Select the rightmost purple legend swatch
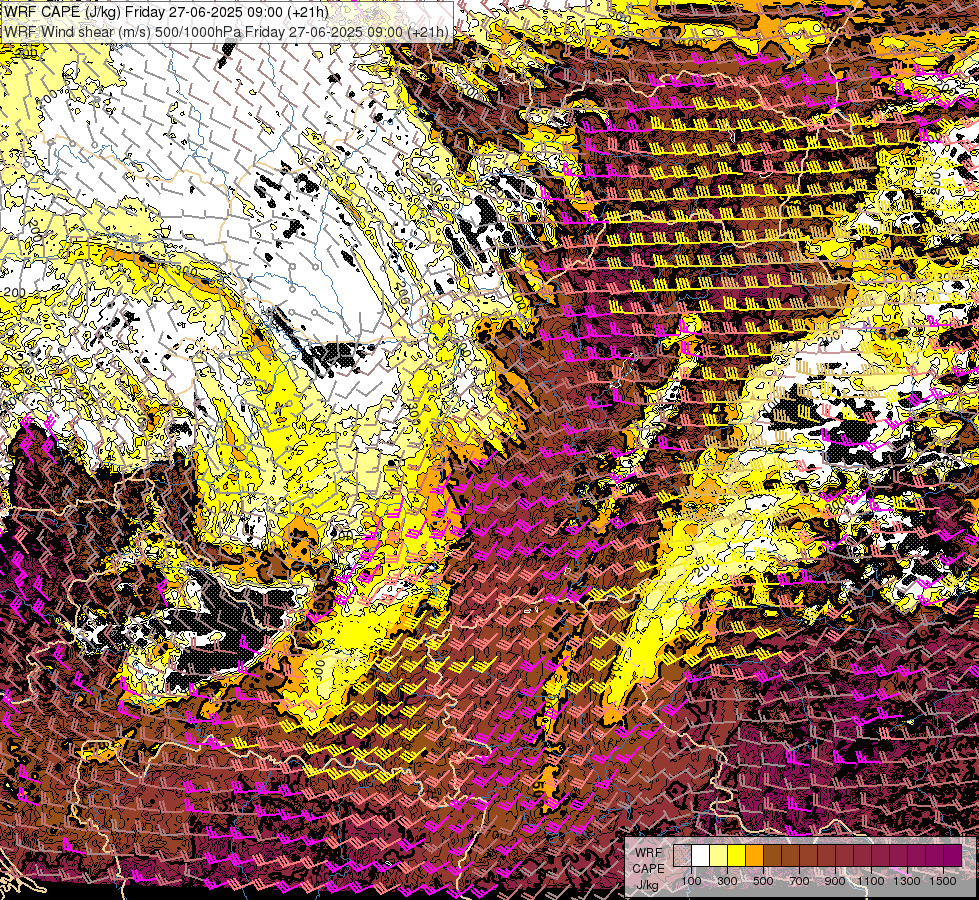The image size is (979, 900). (x=953, y=856)
